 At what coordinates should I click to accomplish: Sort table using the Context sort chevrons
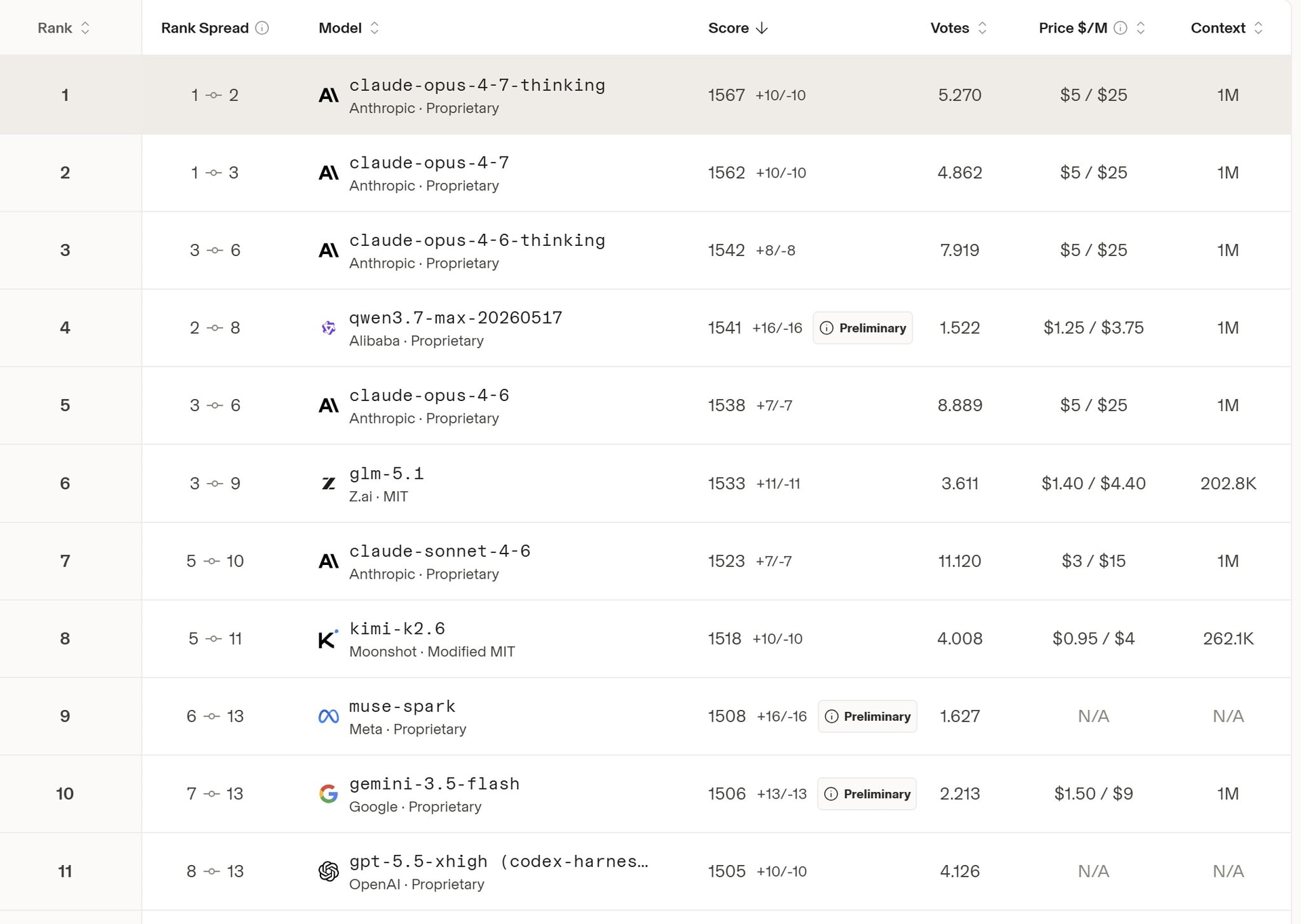tap(1258, 28)
